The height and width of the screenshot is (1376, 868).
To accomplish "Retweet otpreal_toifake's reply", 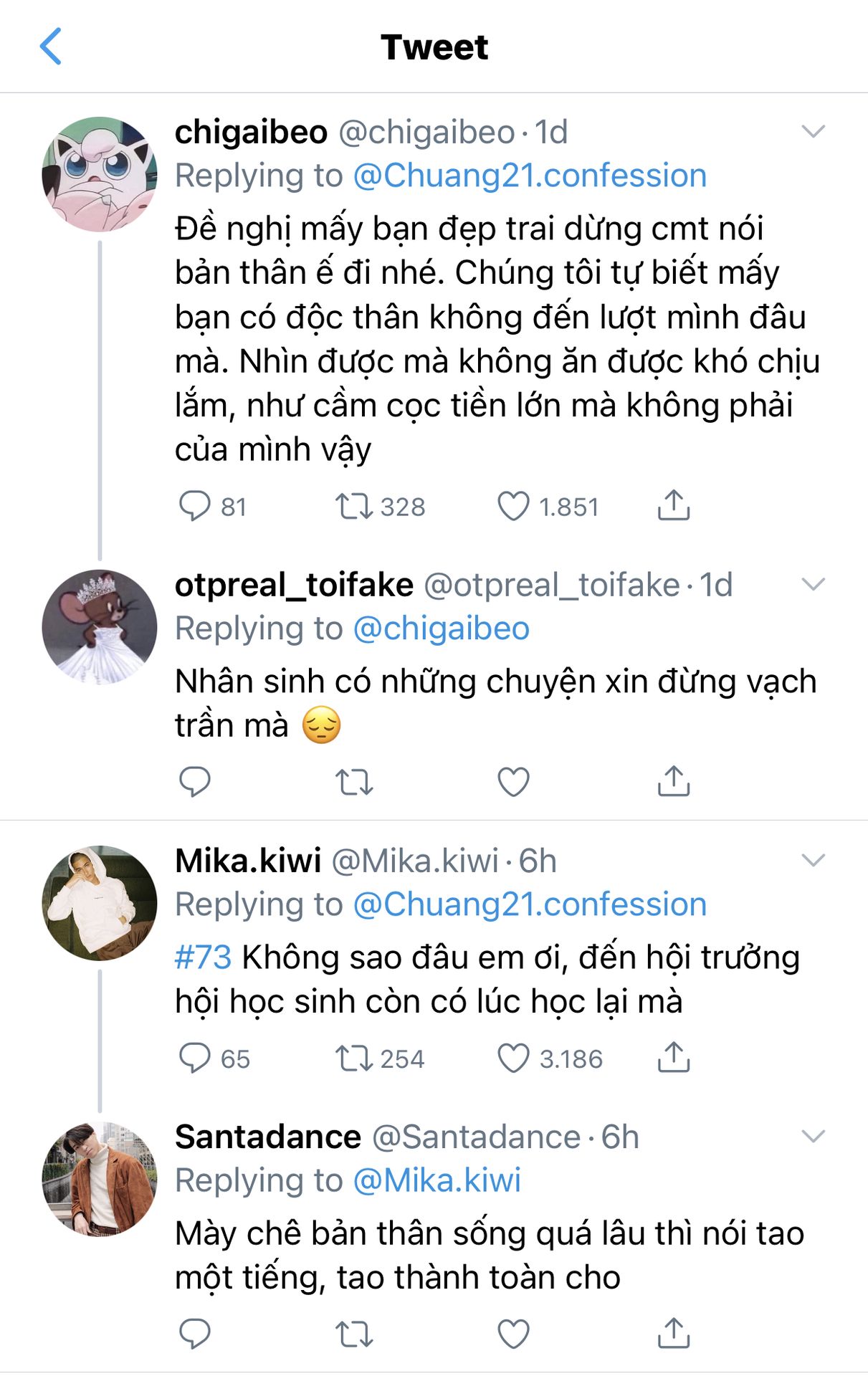I will click(354, 782).
